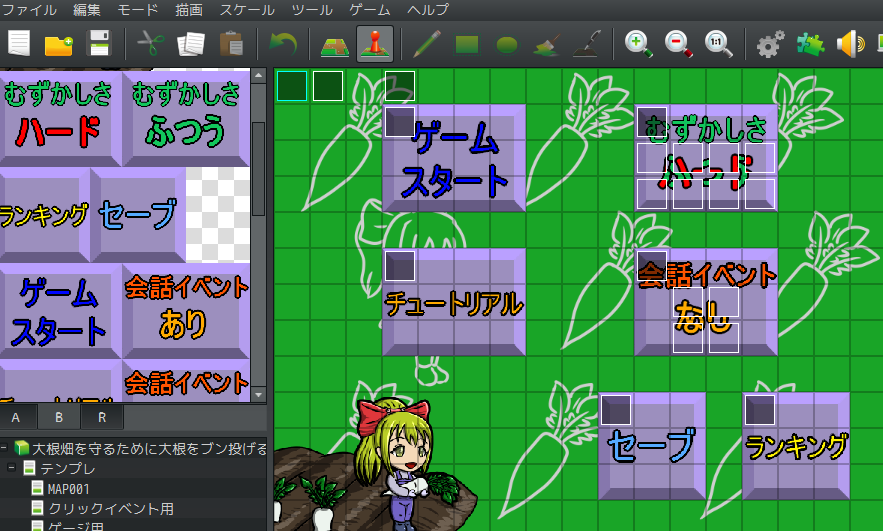The height and width of the screenshot is (531, 883).
Task: Save the project with the floppy disk icon
Action: (x=99, y=43)
